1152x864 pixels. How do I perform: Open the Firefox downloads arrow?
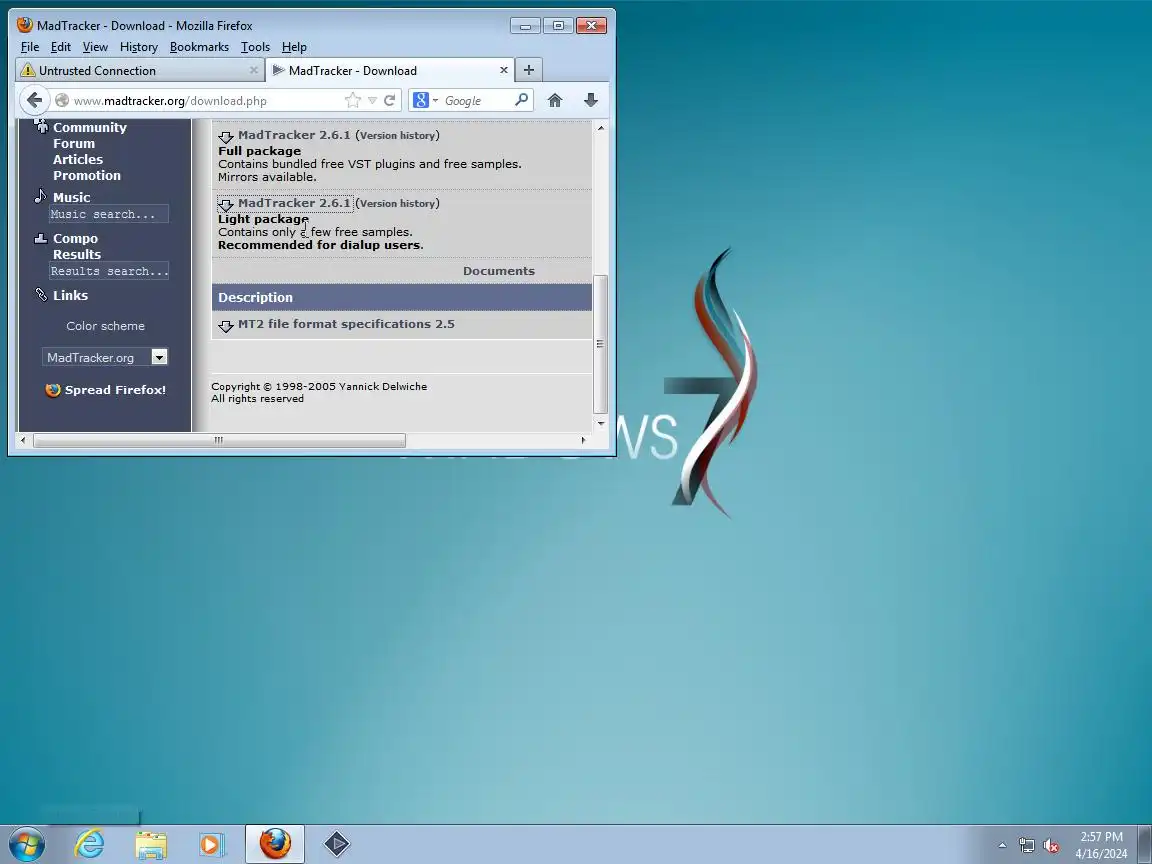[x=591, y=100]
